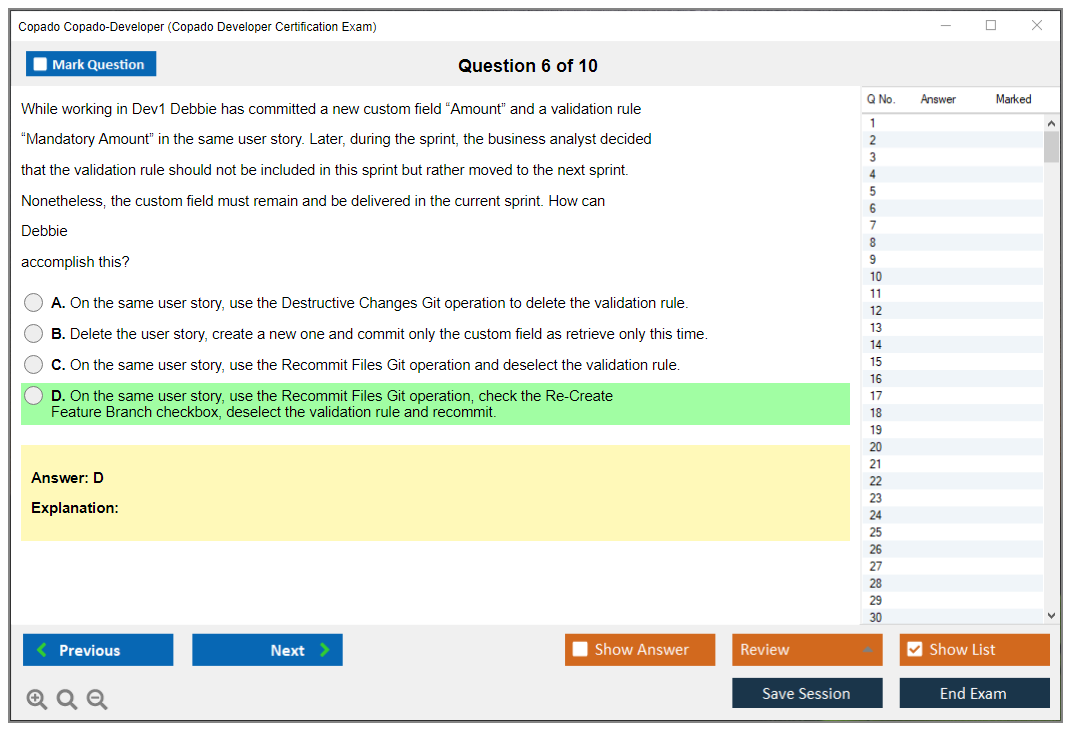Click the zoom reset magnifier icon

67,699
